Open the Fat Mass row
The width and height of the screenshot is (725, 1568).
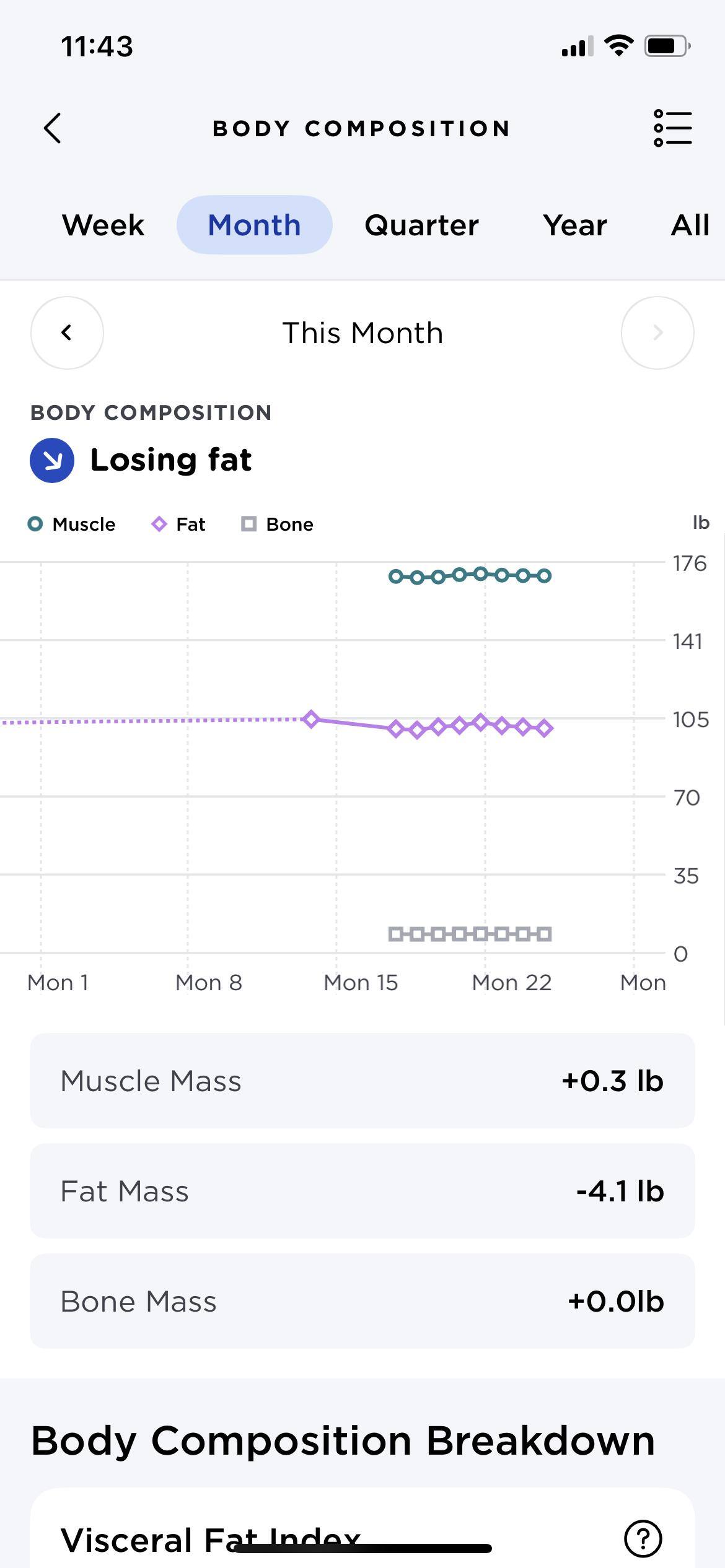pos(362,1191)
